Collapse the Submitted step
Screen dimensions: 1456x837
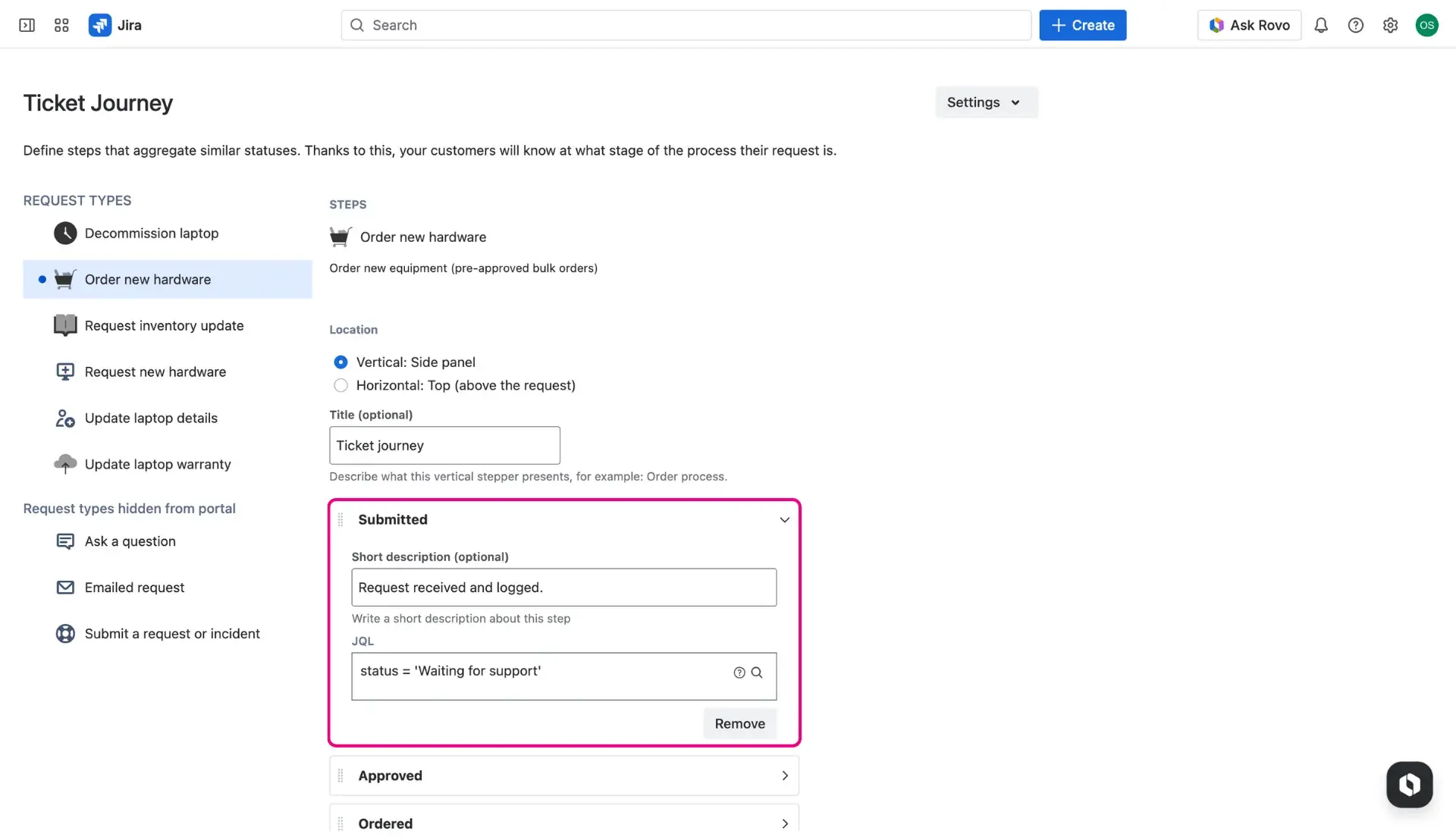tap(785, 519)
